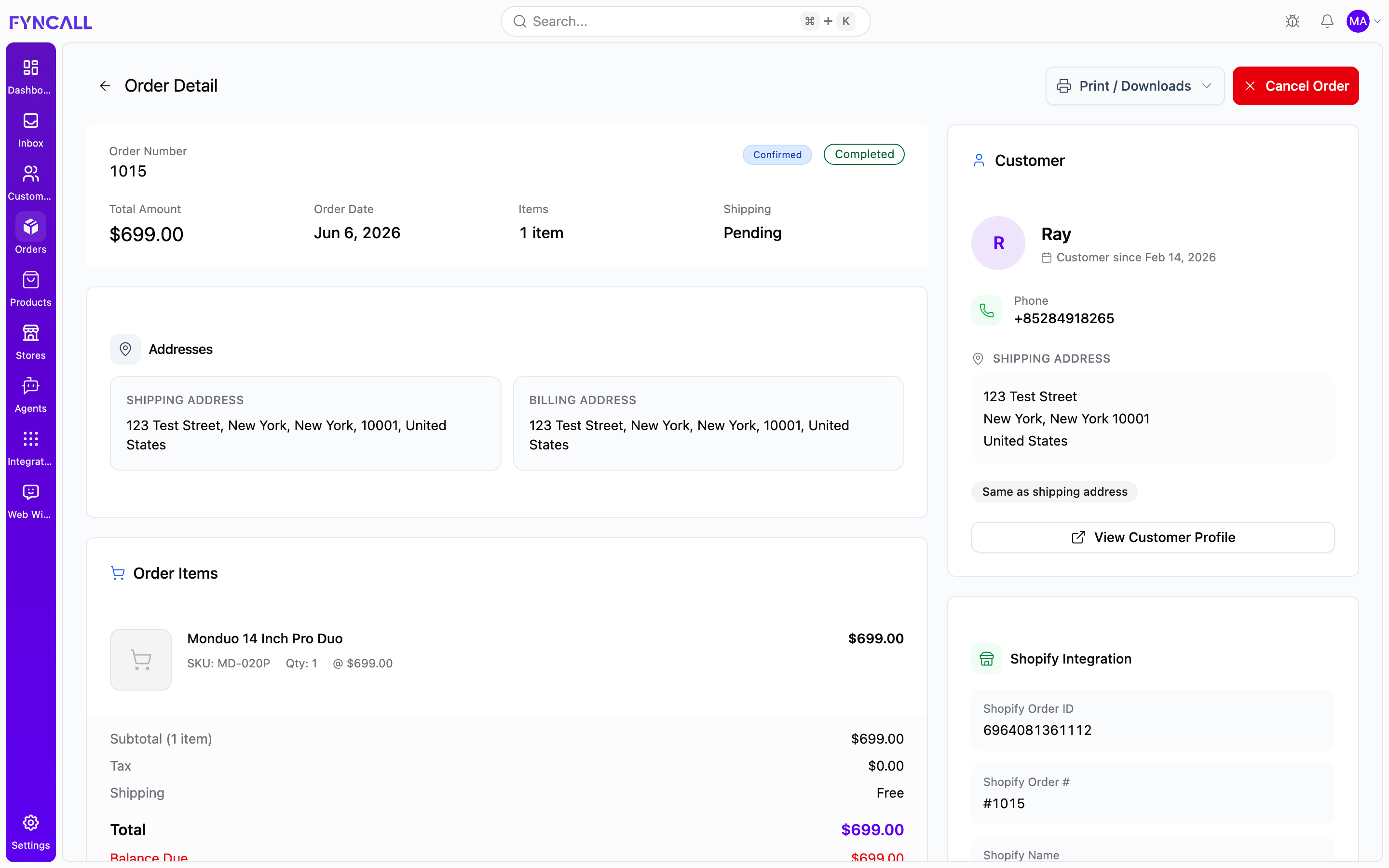Click the green phone icon
The image size is (1389, 868).
click(986, 311)
